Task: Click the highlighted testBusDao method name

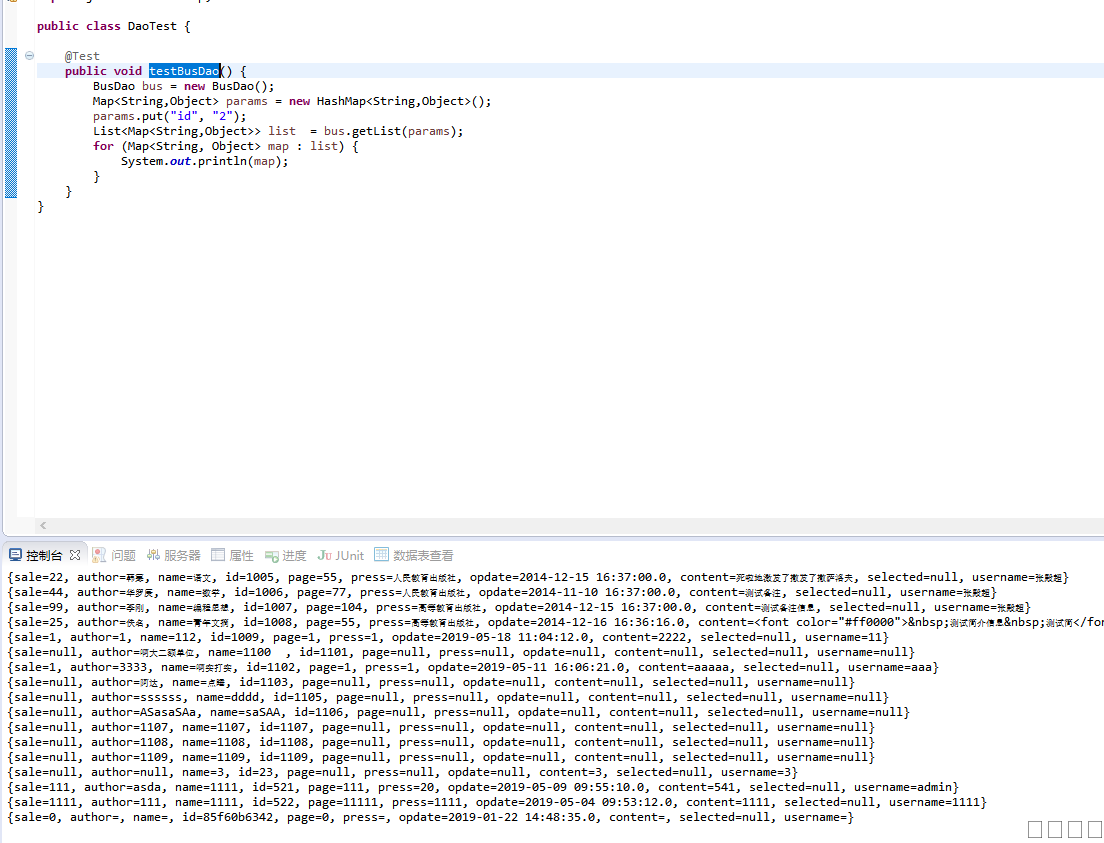Action: coord(184,71)
